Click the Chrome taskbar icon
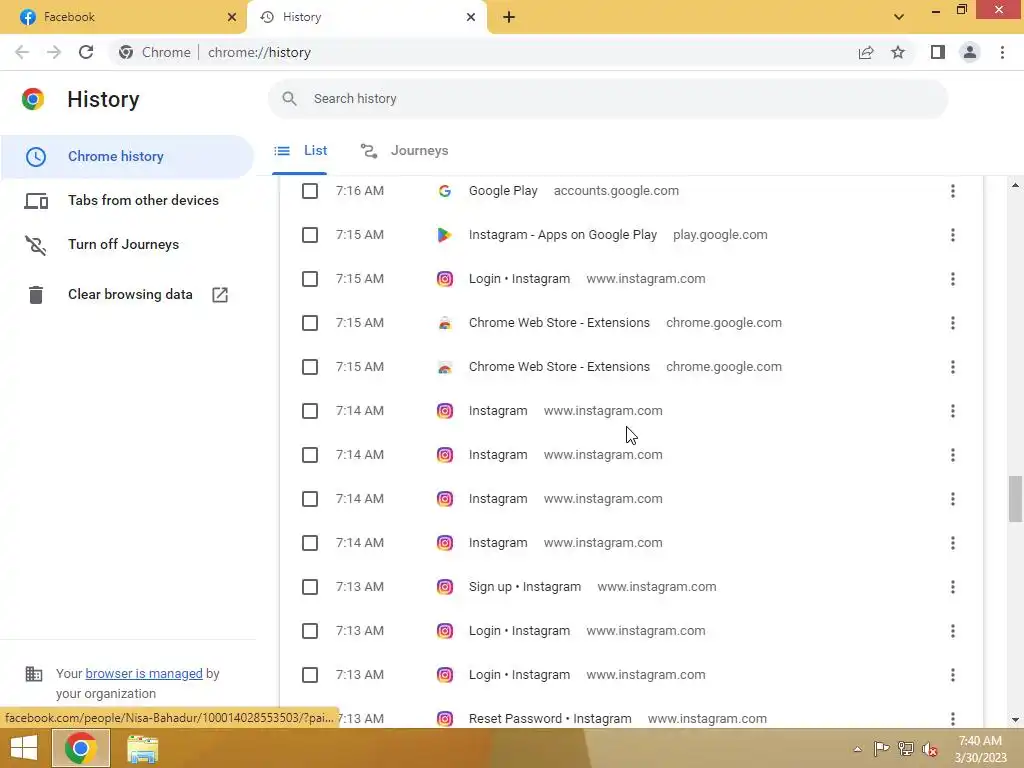The height and width of the screenshot is (768, 1024). 80,748
